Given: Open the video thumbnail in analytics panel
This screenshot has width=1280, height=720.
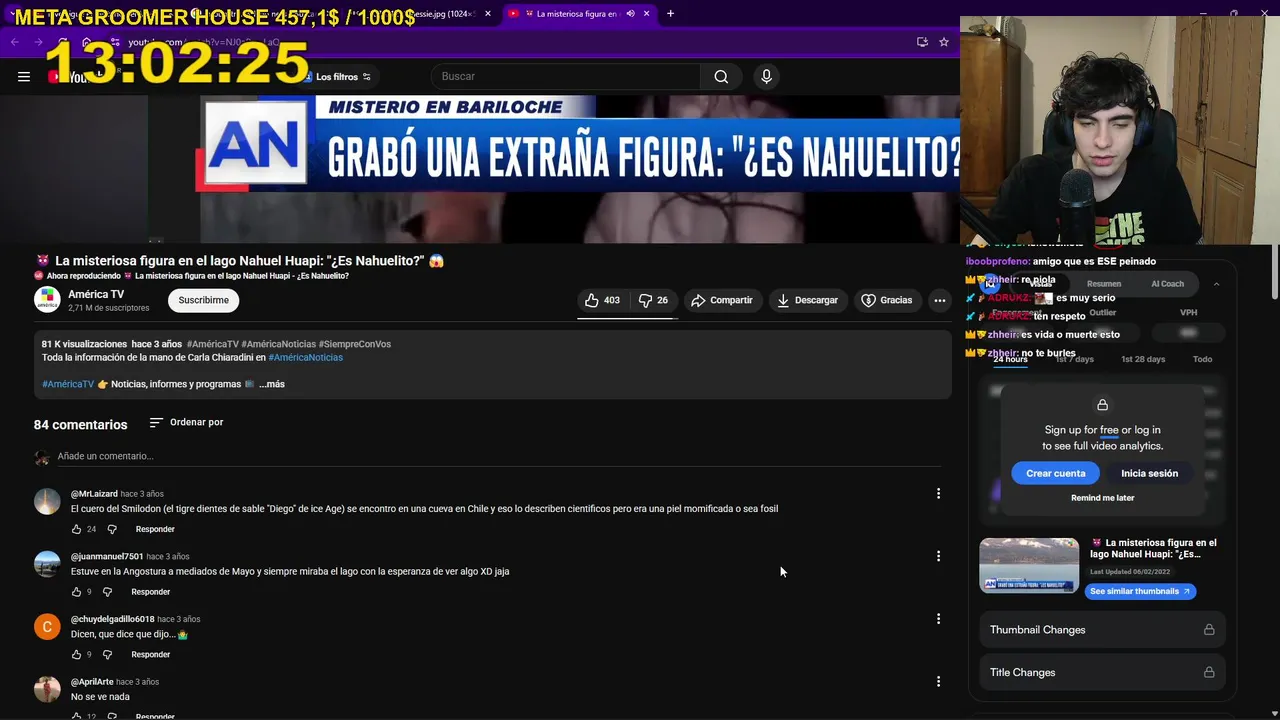Looking at the screenshot, I should tap(1029, 566).
